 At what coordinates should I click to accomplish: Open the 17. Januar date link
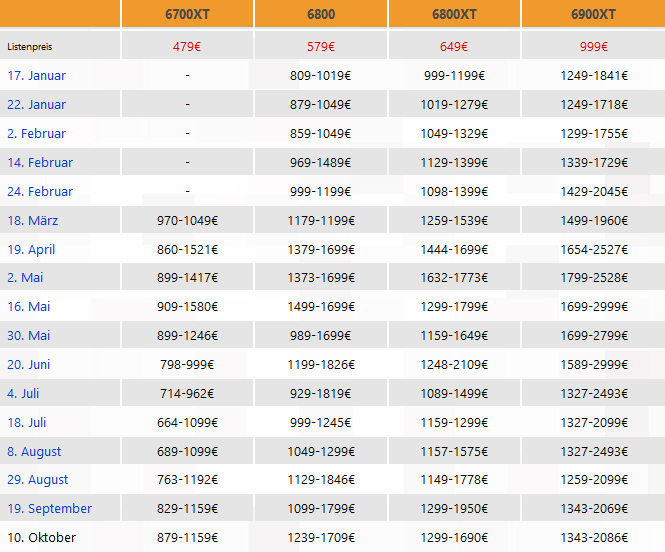[x=36, y=75]
